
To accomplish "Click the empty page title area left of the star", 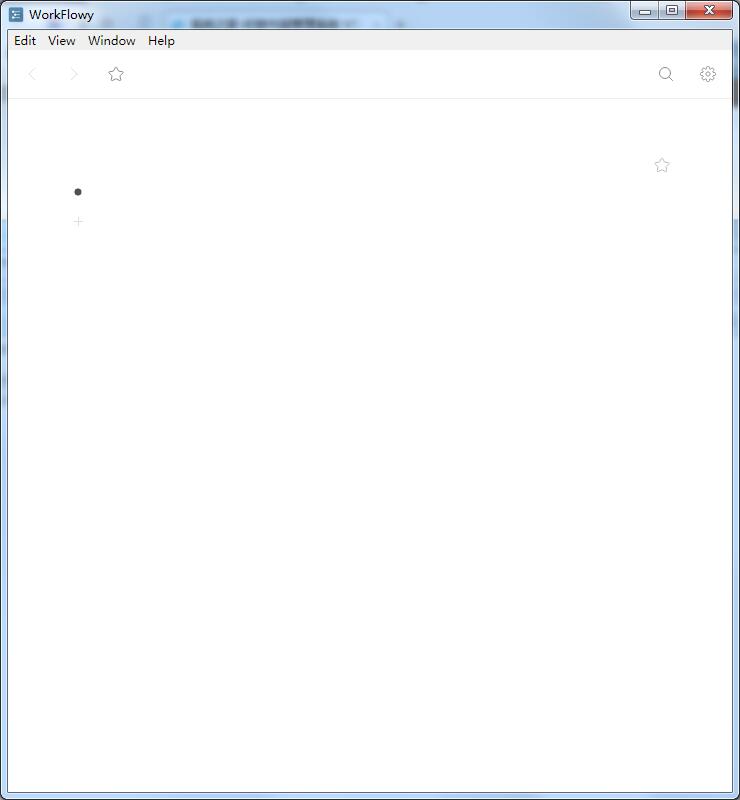I will pos(350,165).
